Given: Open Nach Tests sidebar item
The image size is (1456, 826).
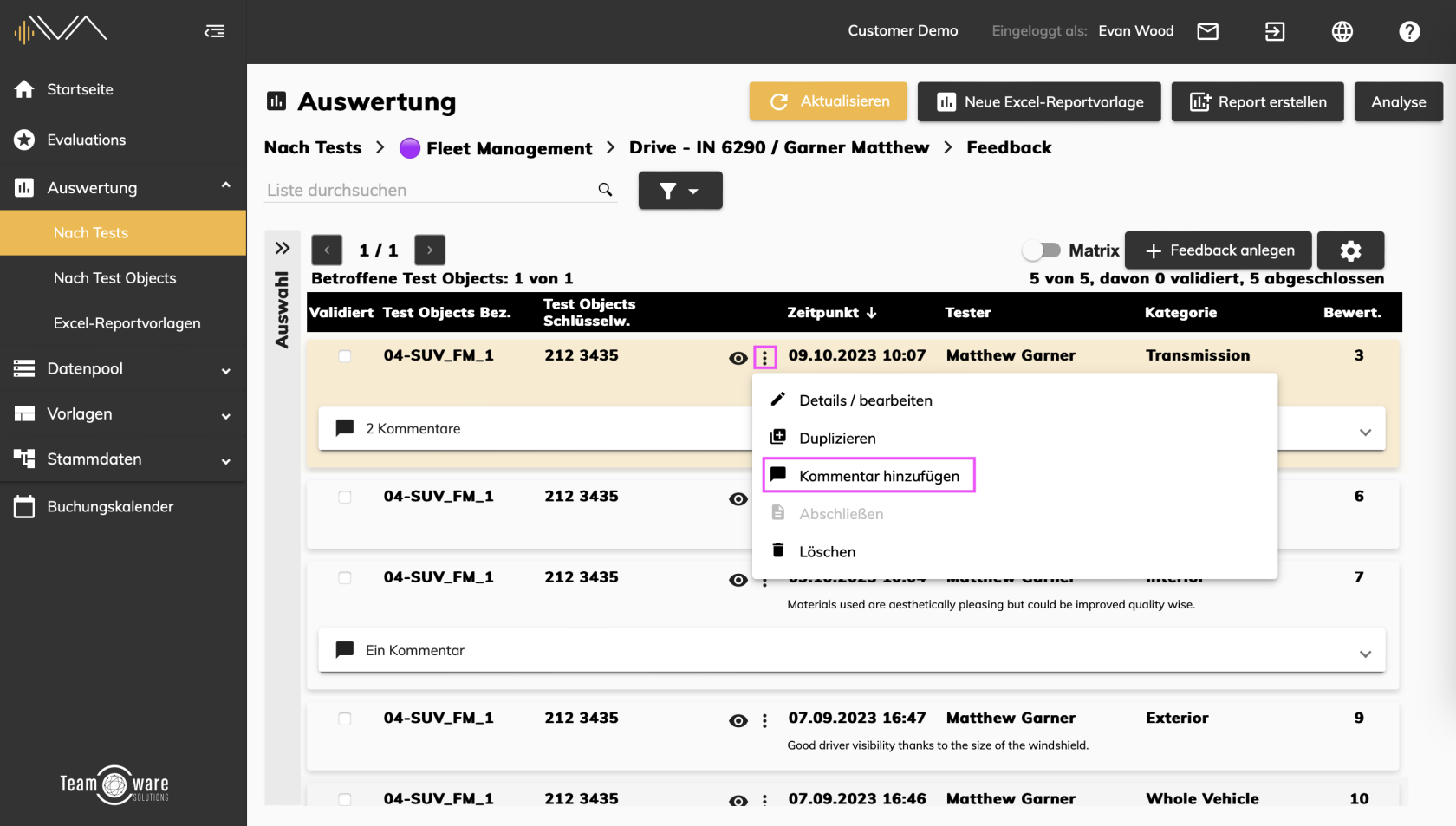Looking at the screenshot, I should point(123,233).
